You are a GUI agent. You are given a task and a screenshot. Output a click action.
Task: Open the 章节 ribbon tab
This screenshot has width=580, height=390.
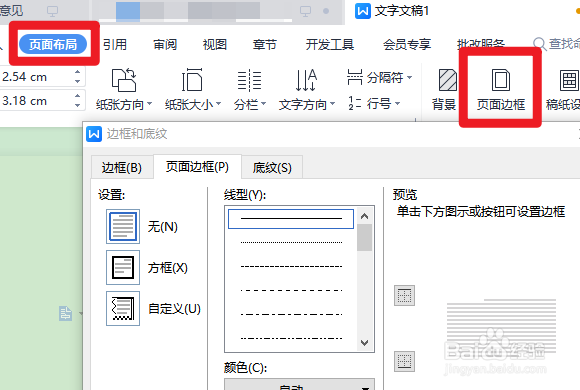coord(264,44)
